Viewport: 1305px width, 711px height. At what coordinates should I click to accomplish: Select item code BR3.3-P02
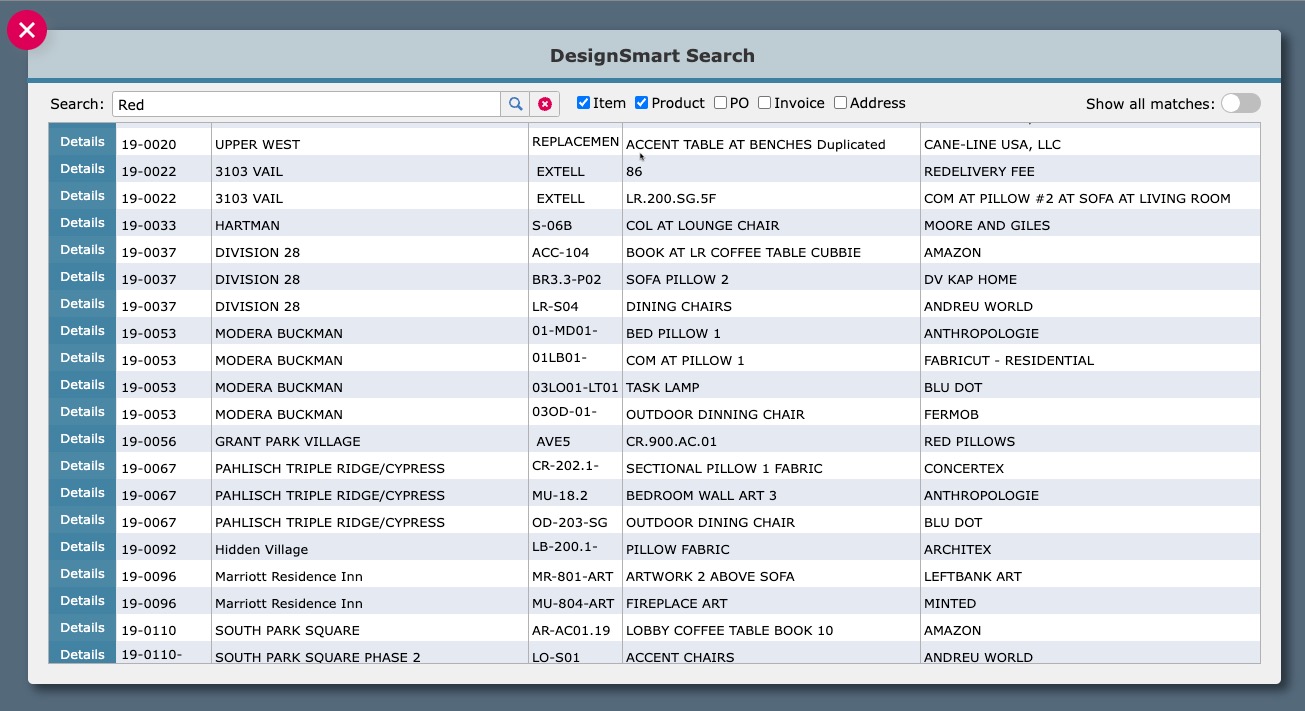567,279
